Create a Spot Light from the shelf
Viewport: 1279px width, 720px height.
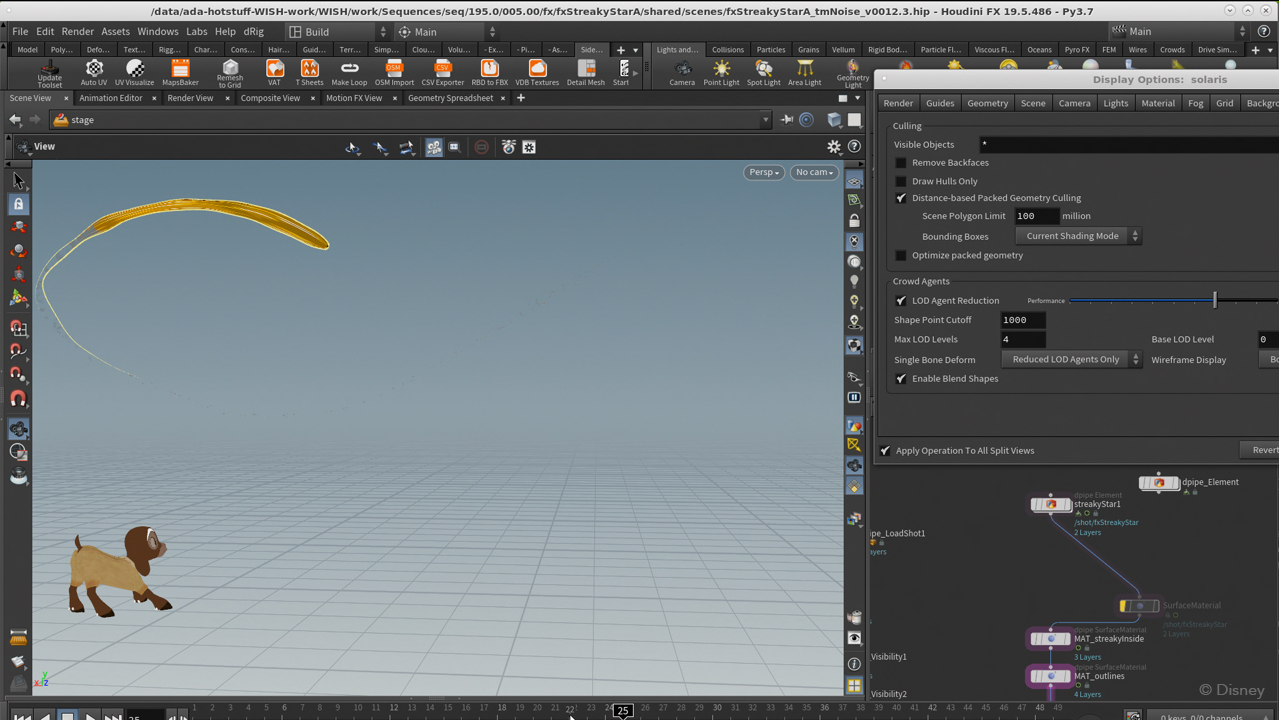pos(763,73)
